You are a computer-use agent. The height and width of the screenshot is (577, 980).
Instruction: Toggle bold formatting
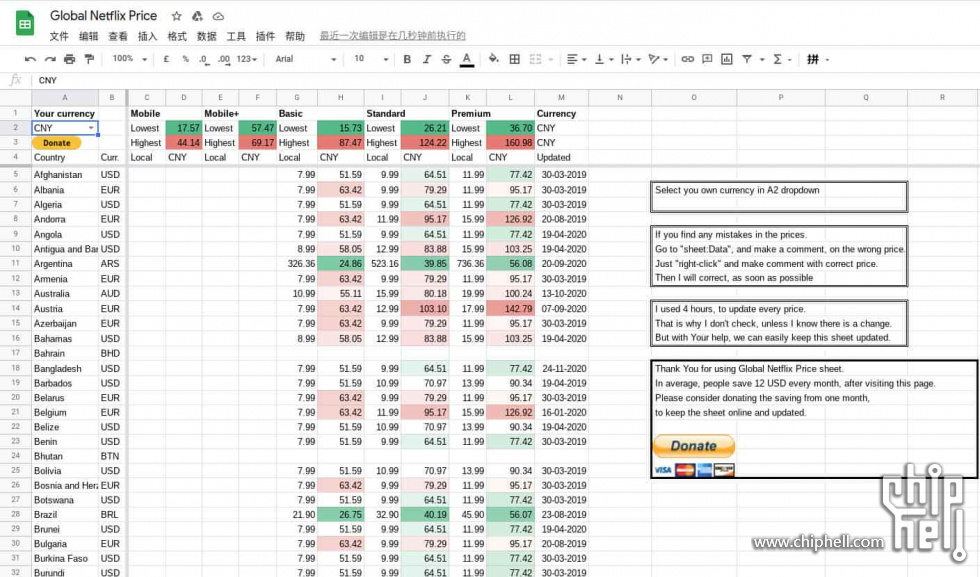tap(407, 59)
